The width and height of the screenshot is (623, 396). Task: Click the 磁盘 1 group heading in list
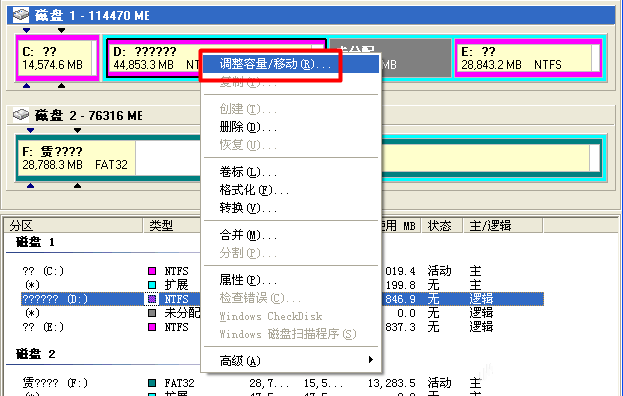(x=35, y=242)
